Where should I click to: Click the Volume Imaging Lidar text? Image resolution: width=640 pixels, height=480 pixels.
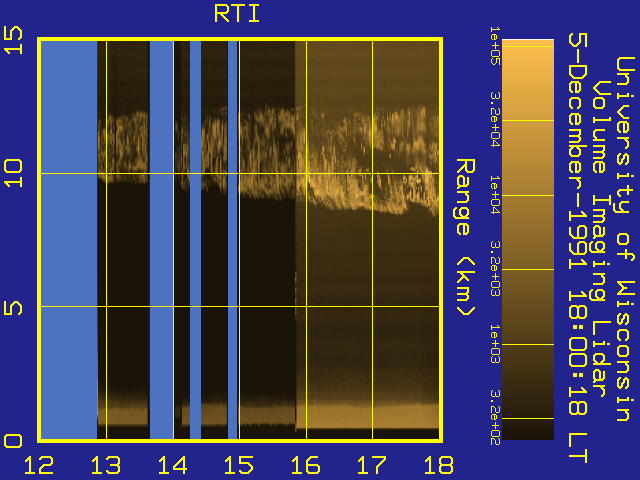point(600,239)
